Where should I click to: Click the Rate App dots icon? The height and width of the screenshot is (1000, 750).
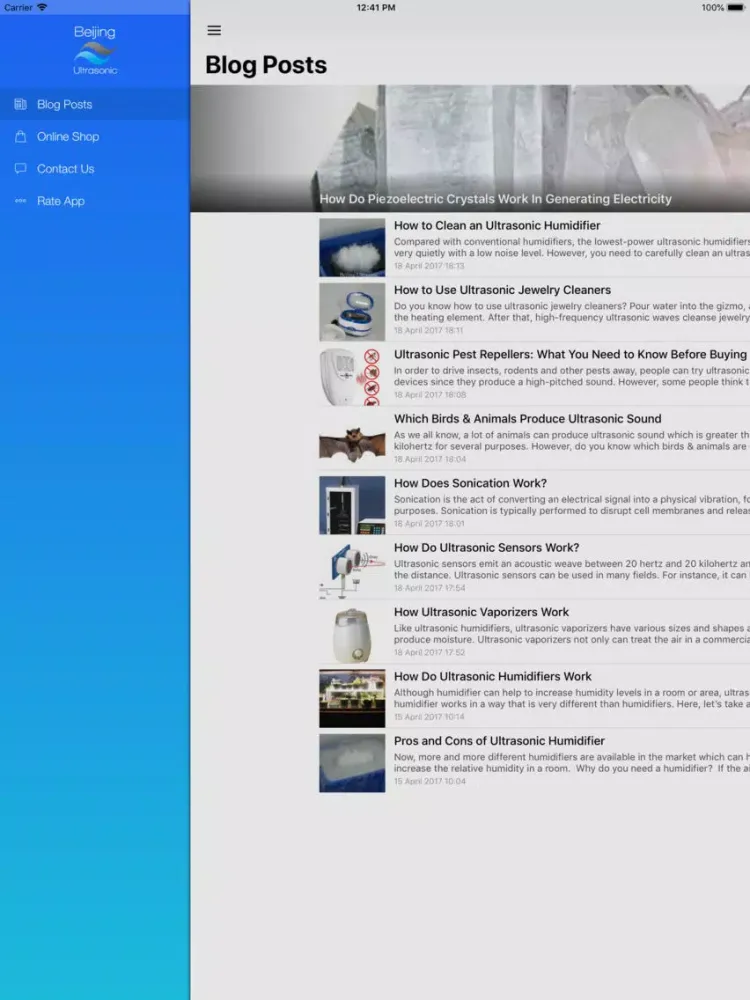(20, 201)
